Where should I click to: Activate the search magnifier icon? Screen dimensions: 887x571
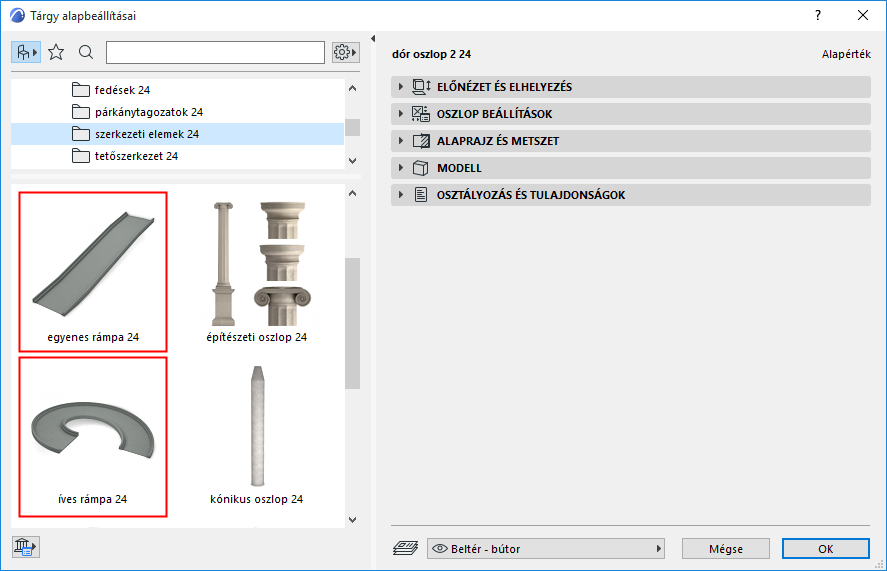click(x=86, y=53)
